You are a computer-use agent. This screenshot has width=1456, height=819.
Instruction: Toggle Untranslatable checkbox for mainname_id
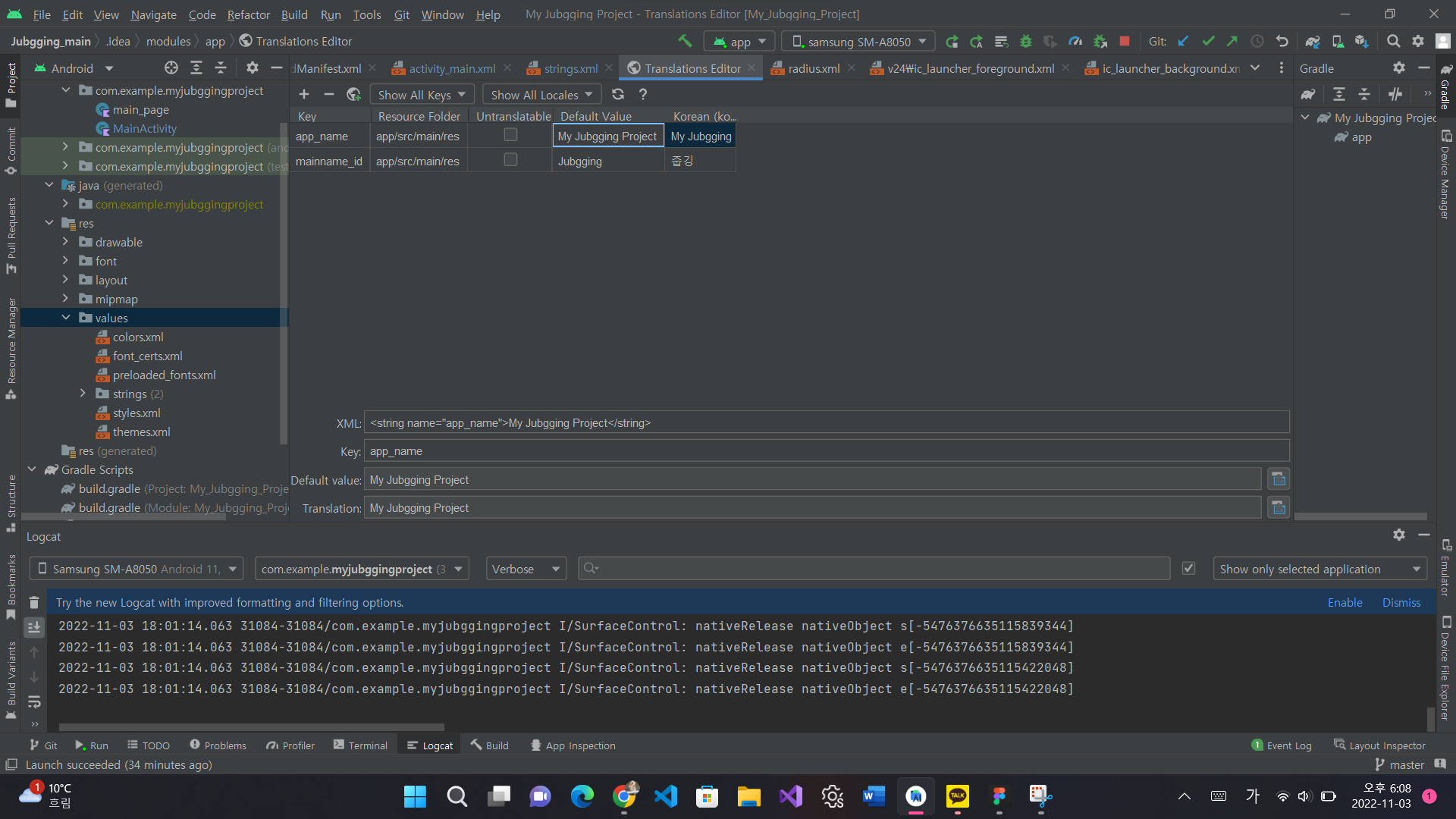[x=510, y=159]
